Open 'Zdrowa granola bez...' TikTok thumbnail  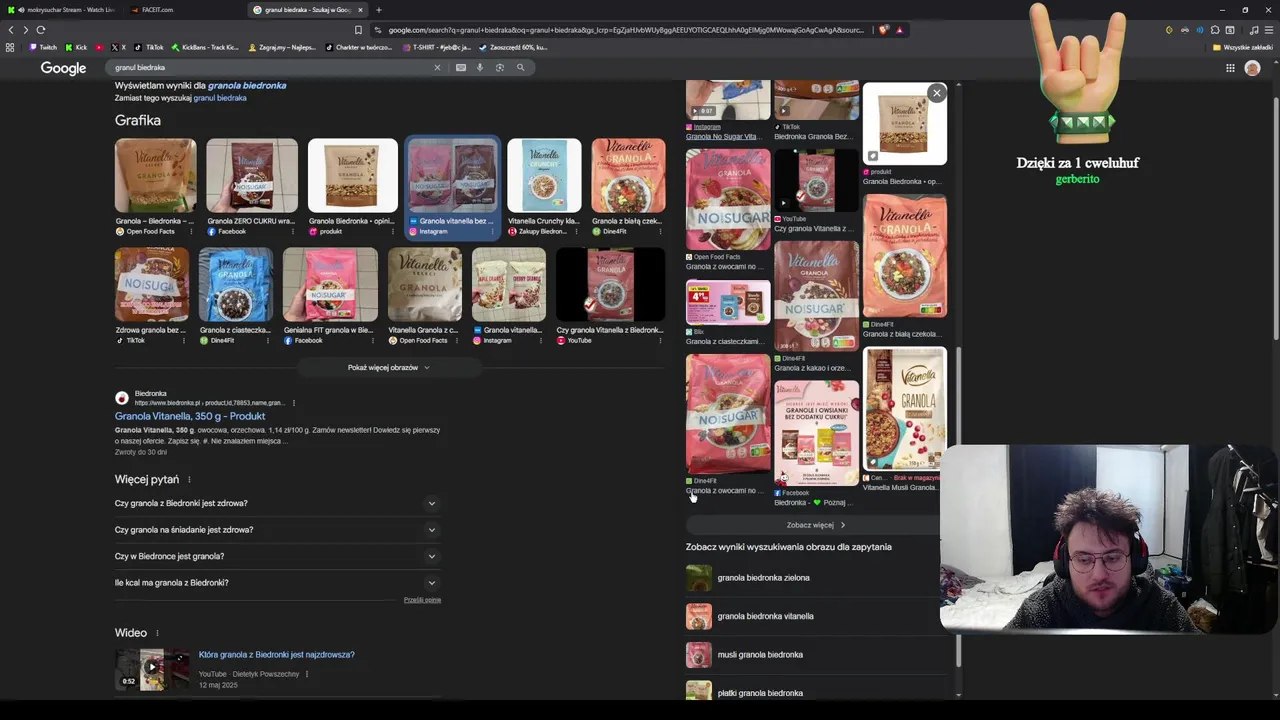[x=151, y=285]
